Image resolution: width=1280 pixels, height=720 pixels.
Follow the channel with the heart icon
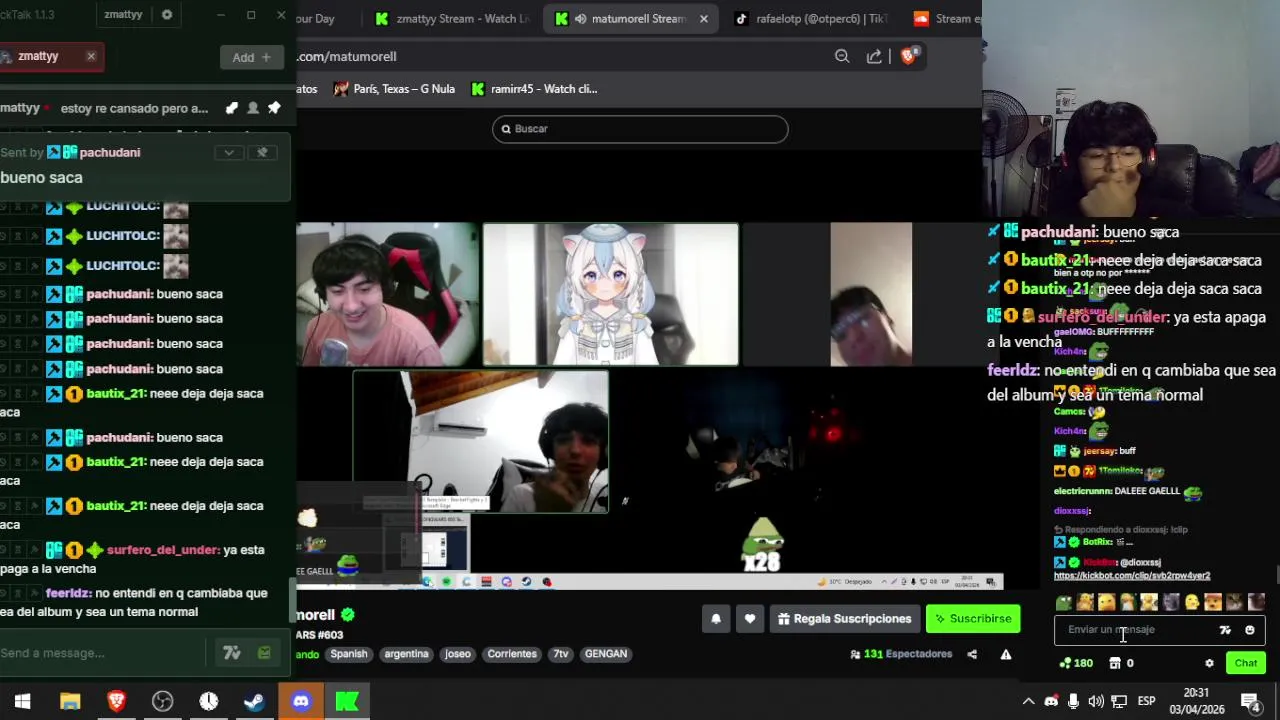tap(750, 619)
